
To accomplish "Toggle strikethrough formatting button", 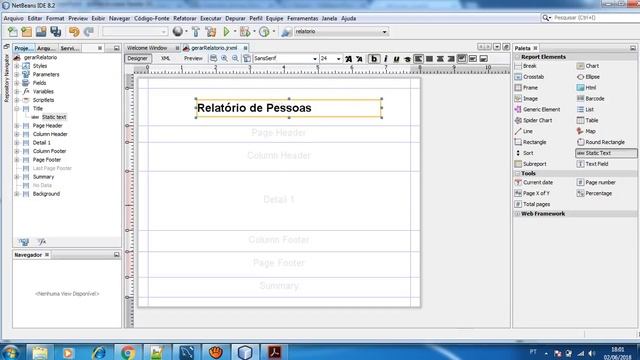I will pyautogui.click(x=407, y=59).
